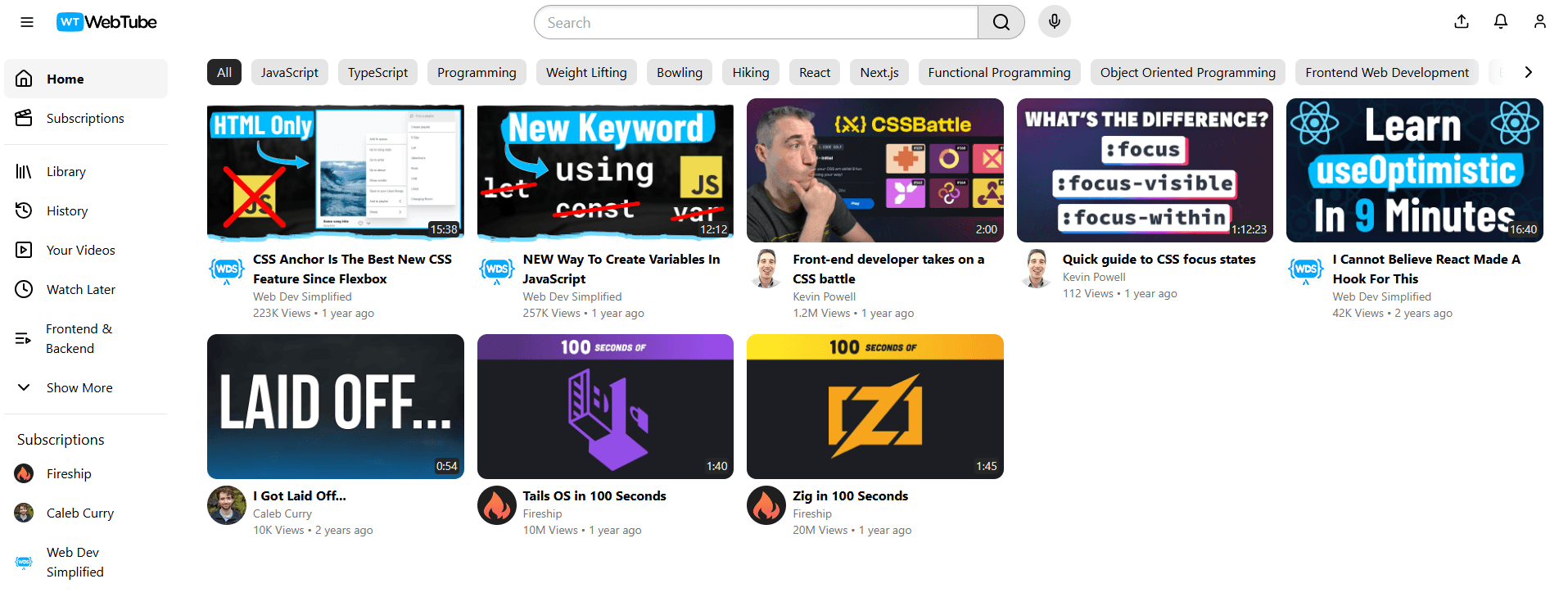The height and width of the screenshot is (597, 1568).
Task: Select the React filter chip
Action: 815,72
